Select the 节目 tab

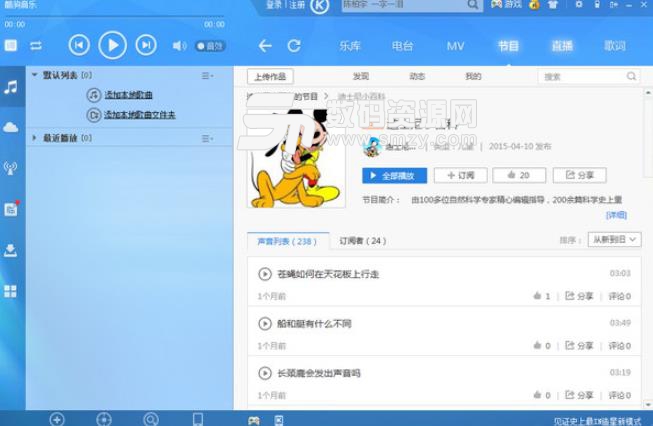[508, 46]
